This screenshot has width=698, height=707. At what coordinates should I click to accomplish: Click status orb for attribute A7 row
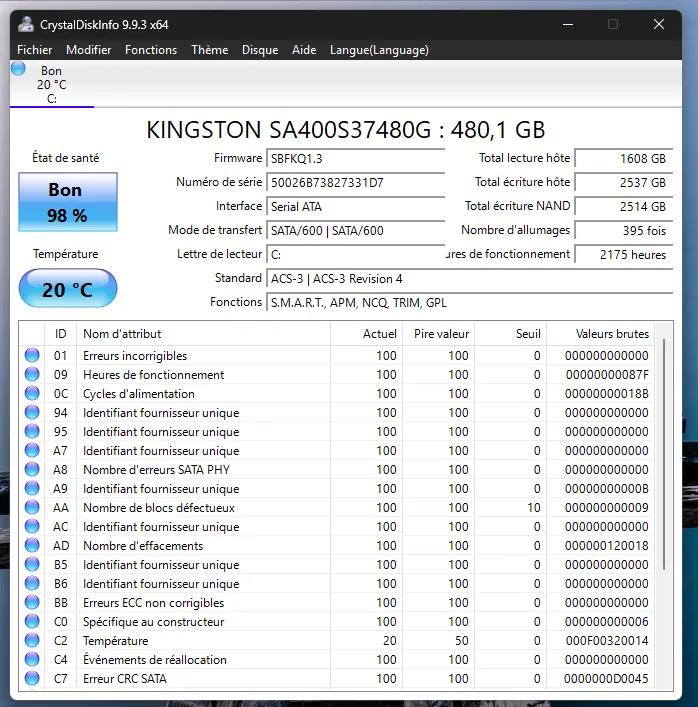[32, 450]
